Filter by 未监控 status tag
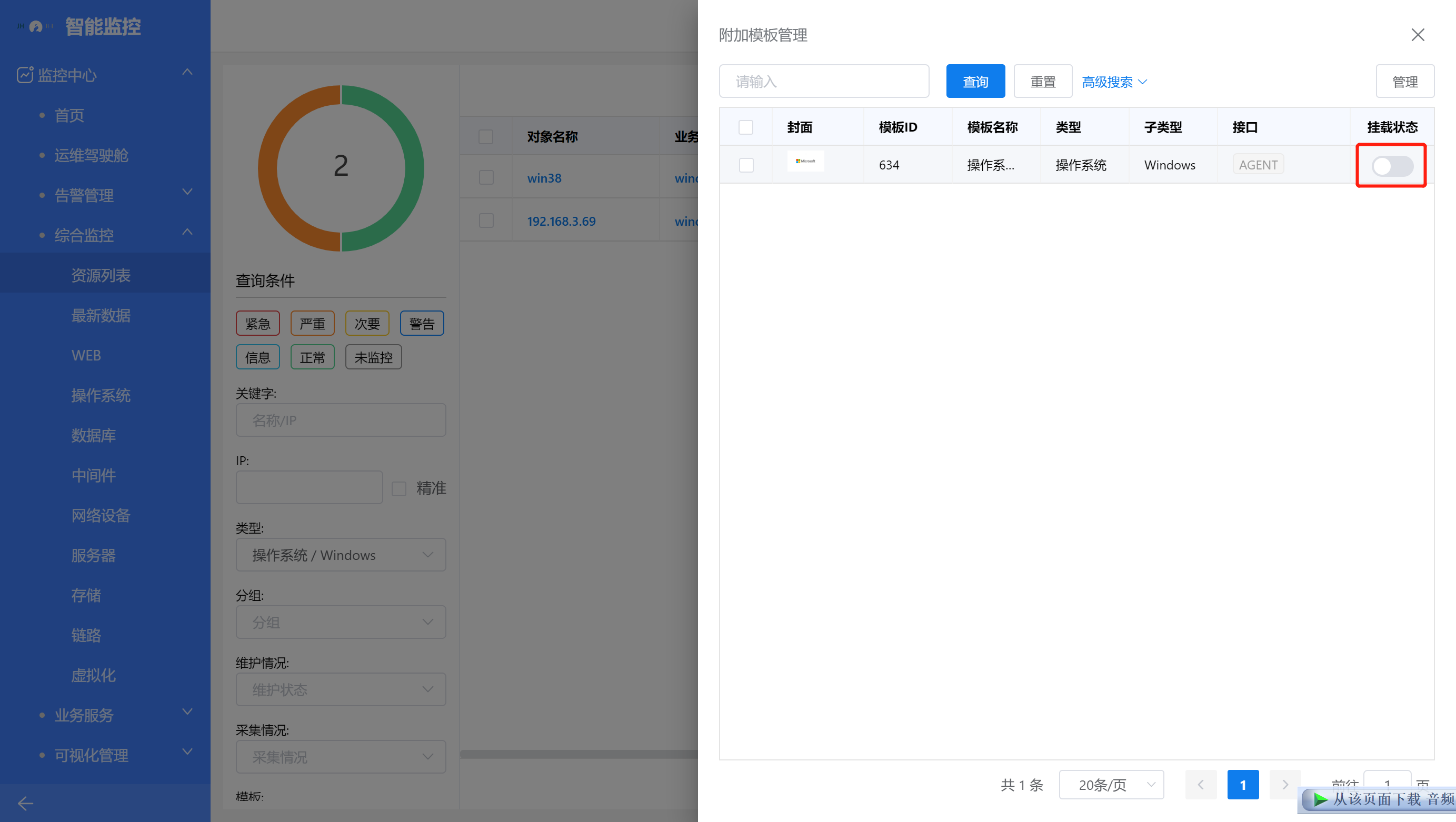Image resolution: width=1456 pixels, height=822 pixels. pos(374,357)
